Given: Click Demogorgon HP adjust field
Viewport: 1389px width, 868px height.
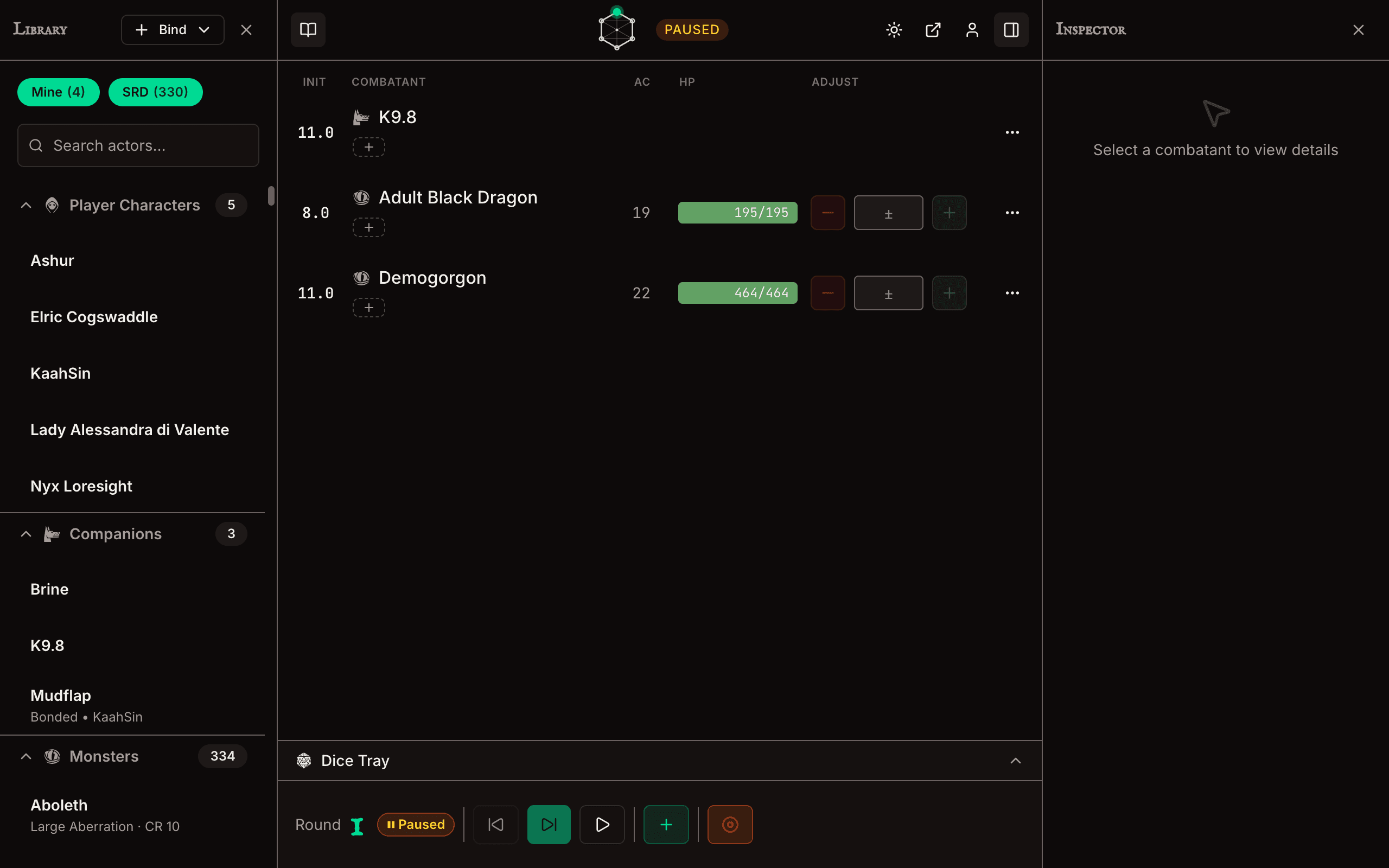Looking at the screenshot, I should (x=888, y=293).
